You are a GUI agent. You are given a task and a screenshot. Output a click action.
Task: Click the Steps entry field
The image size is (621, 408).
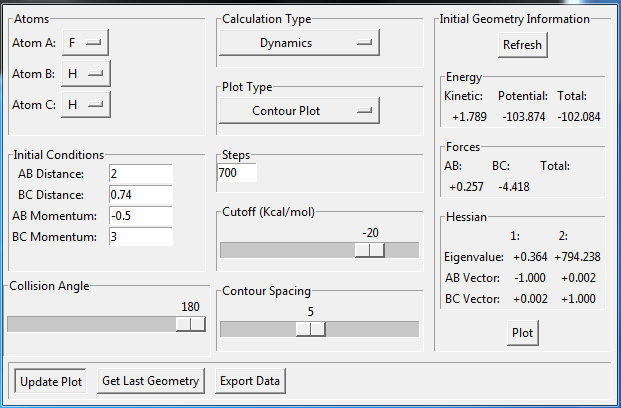click(x=237, y=174)
